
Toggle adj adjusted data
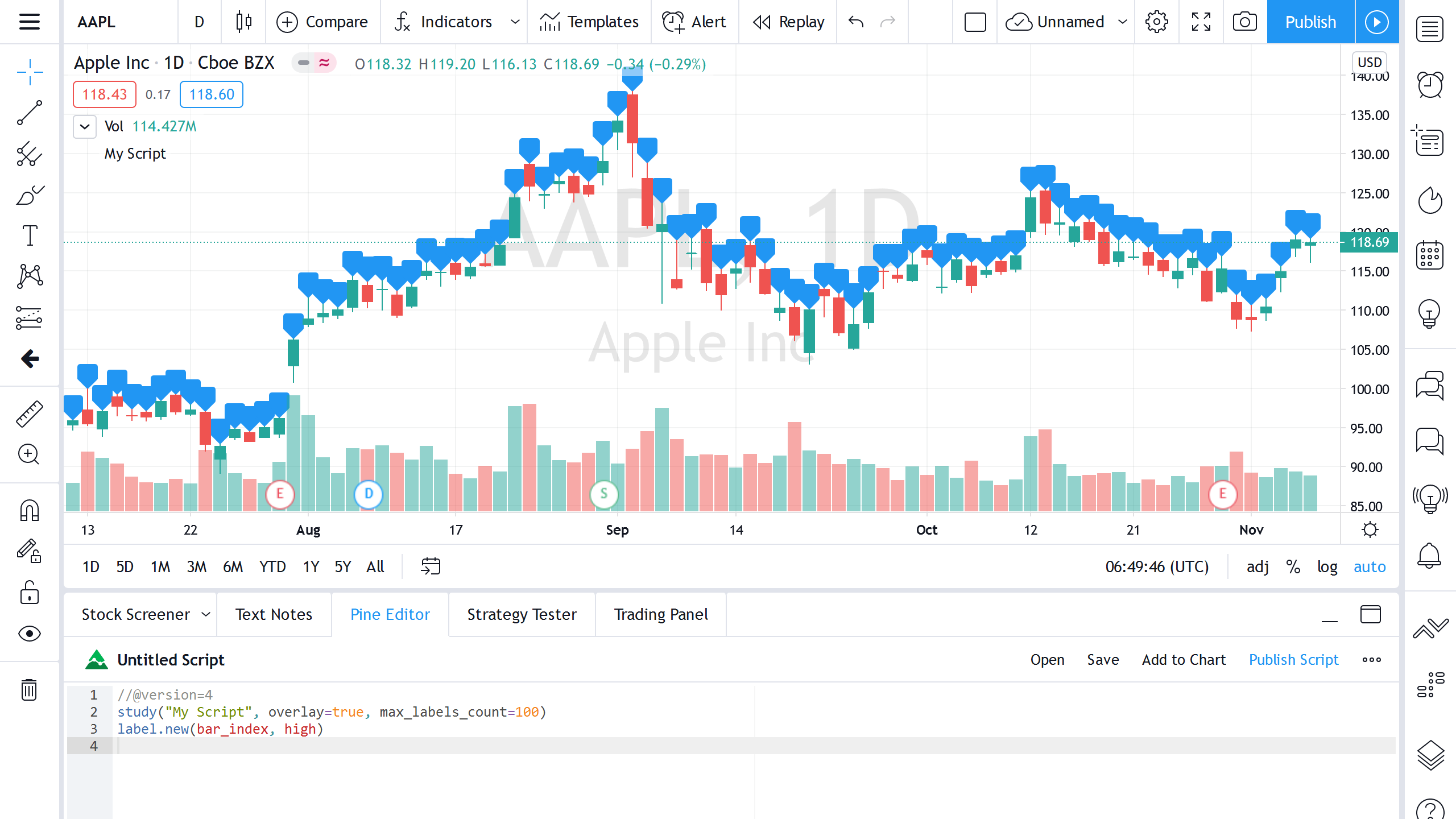pyautogui.click(x=1258, y=566)
